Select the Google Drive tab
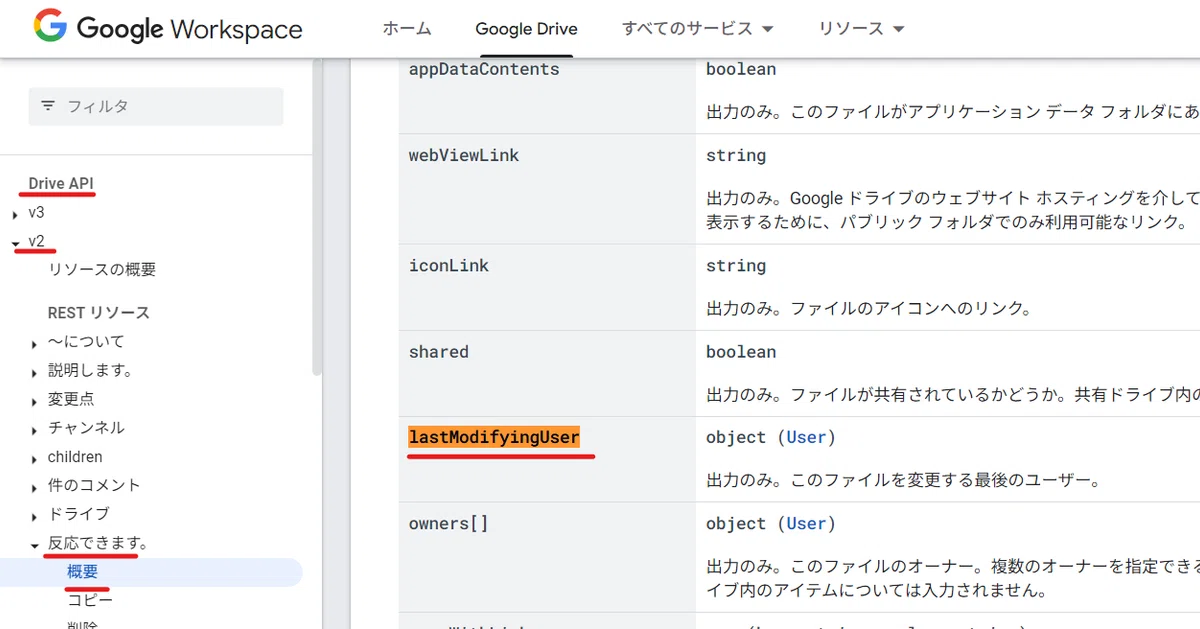The width and height of the screenshot is (1200, 629). [x=526, y=29]
